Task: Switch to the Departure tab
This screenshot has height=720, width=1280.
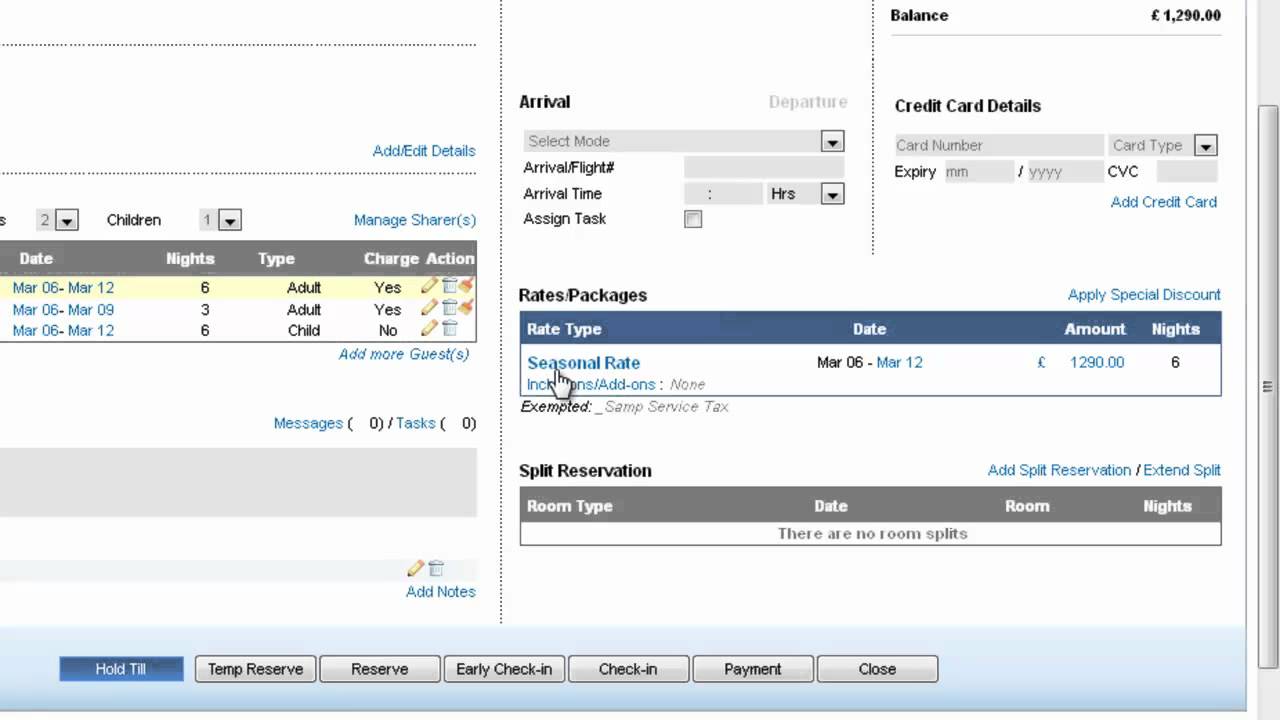Action: pos(808,102)
